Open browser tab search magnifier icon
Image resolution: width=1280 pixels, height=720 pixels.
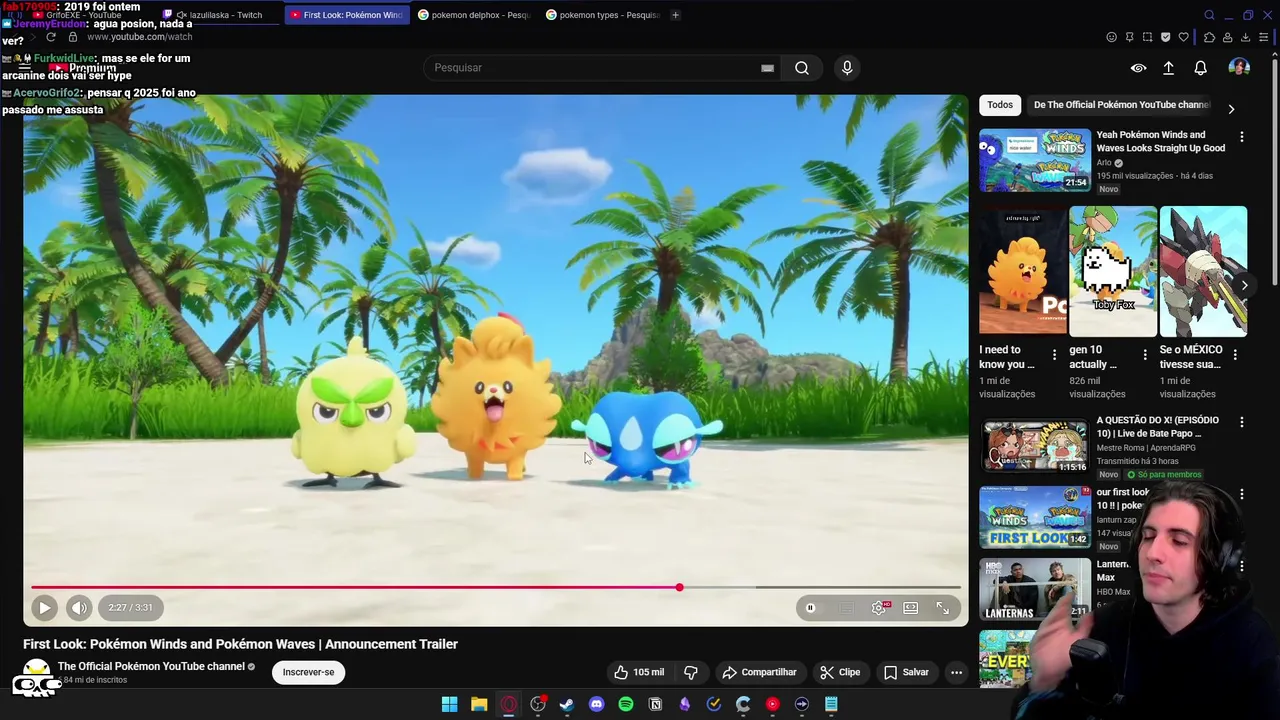tap(1209, 15)
